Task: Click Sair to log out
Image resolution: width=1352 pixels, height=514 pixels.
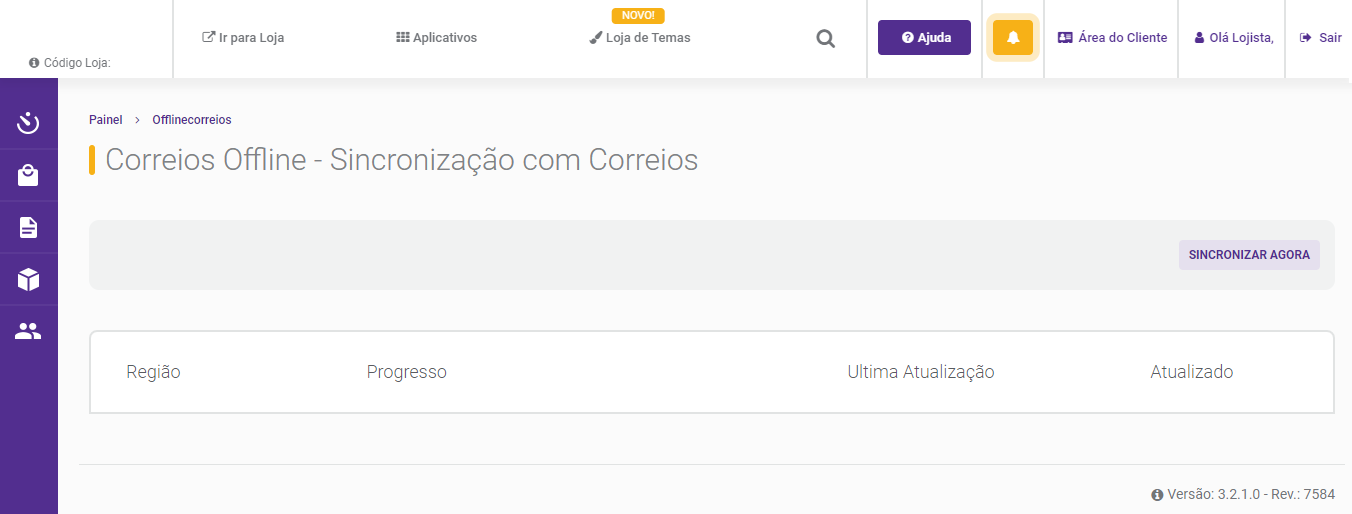Action: pyautogui.click(x=1320, y=38)
